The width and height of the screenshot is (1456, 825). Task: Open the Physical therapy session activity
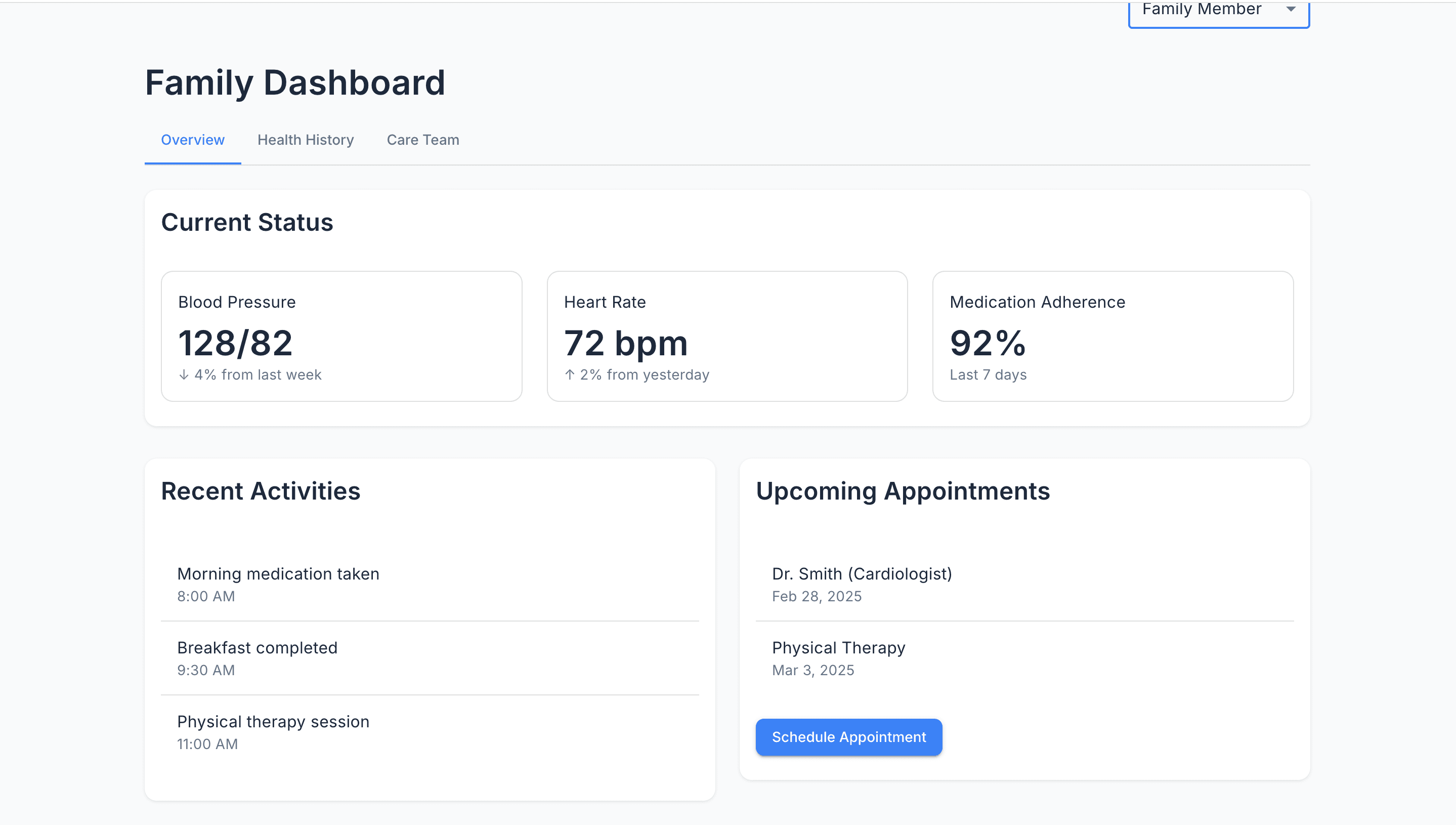(x=430, y=732)
